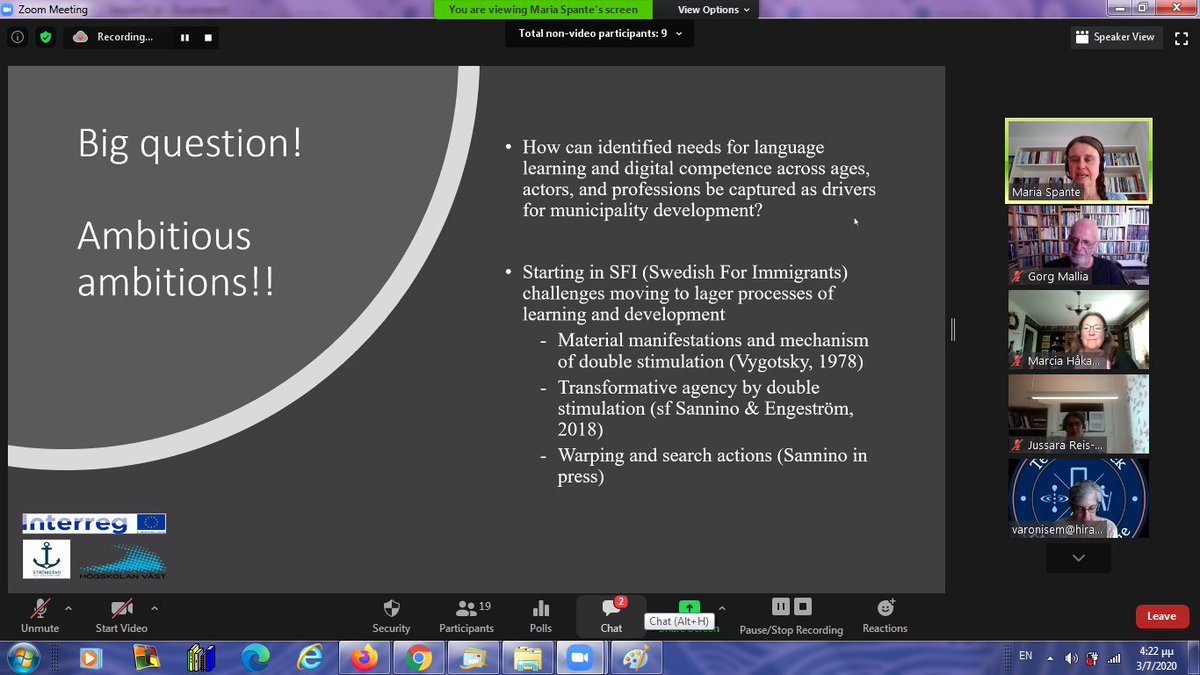Viewport: 1200px width, 675px height.
Task: Click 'You are viewing Maria Spante's screen' banner
Action: (x=543, y=10)
